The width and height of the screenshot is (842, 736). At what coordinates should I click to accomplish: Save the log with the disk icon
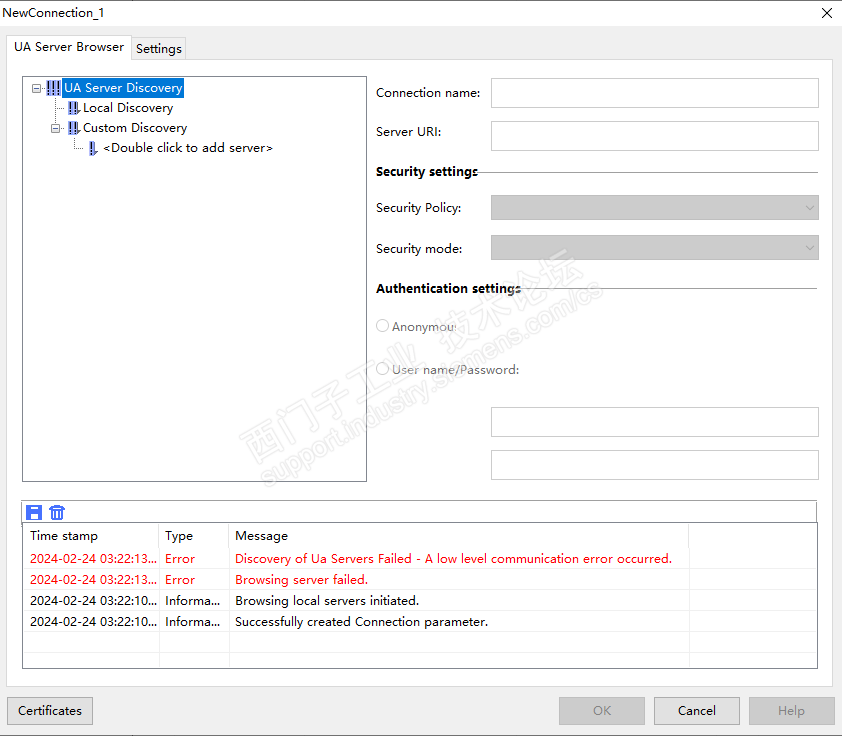tap(34, 513)
